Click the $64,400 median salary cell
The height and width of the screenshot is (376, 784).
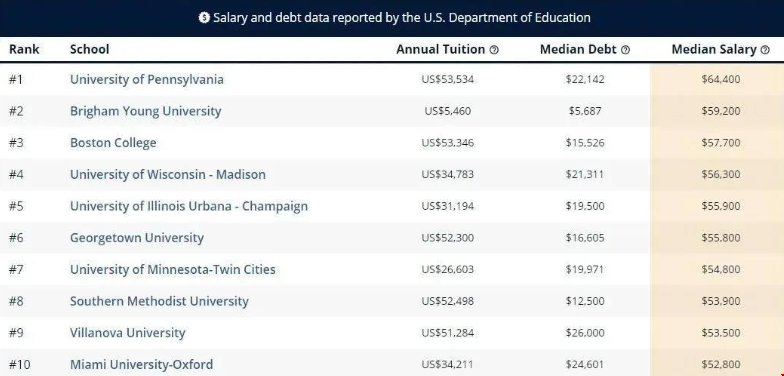(720, 80)
